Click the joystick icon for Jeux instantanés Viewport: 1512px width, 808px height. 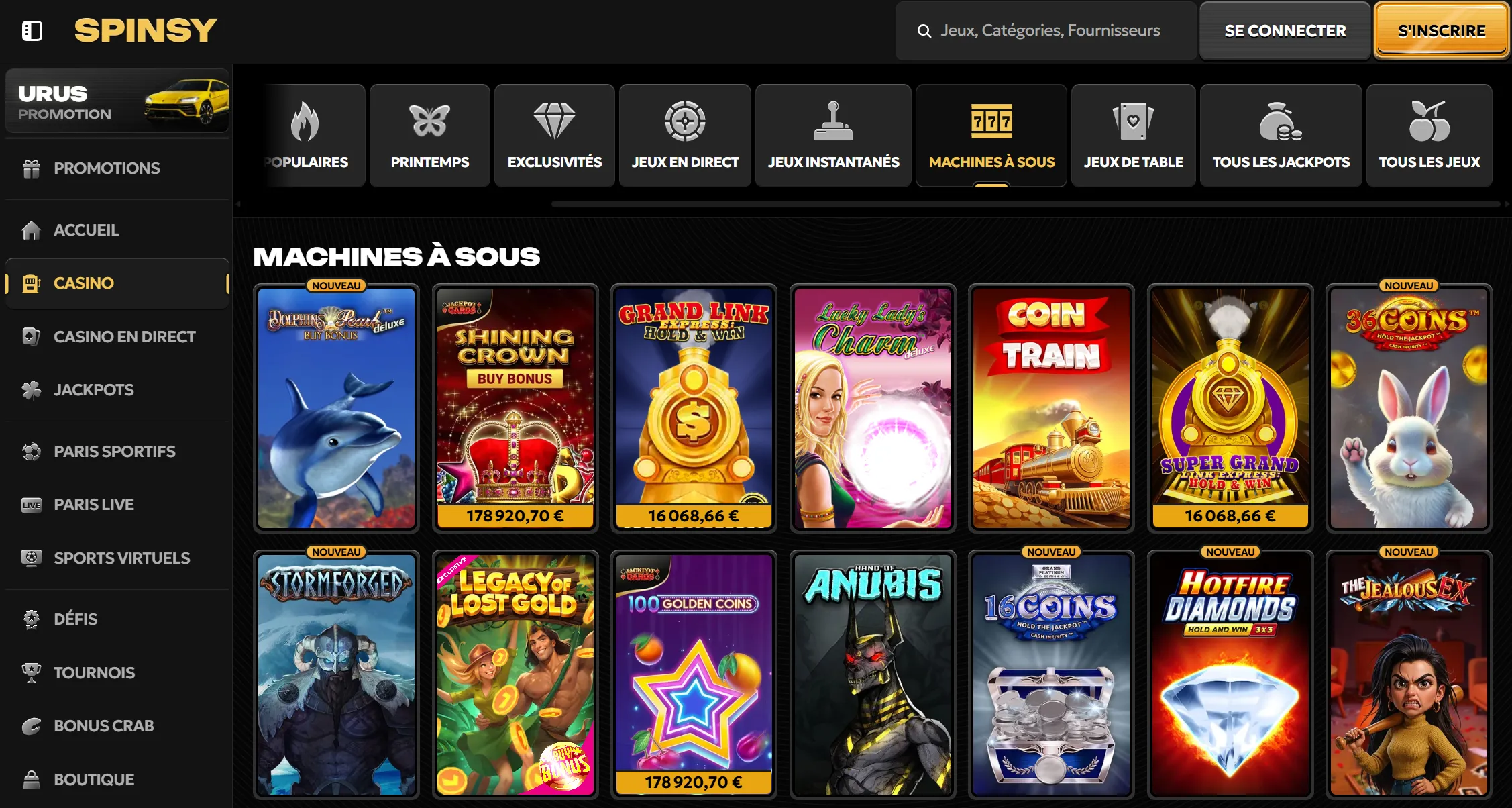point(833,121)
